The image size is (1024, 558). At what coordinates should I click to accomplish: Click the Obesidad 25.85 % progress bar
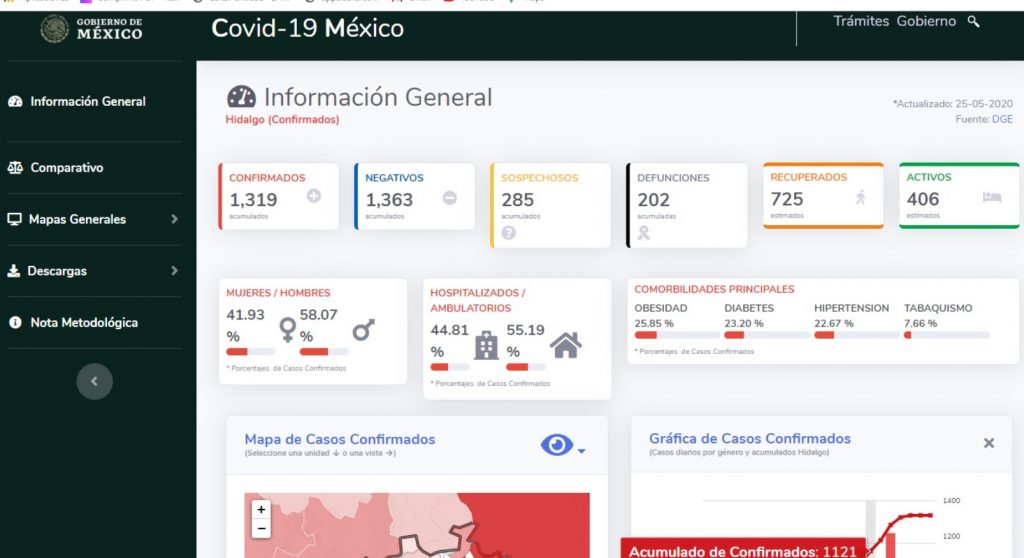677,335
